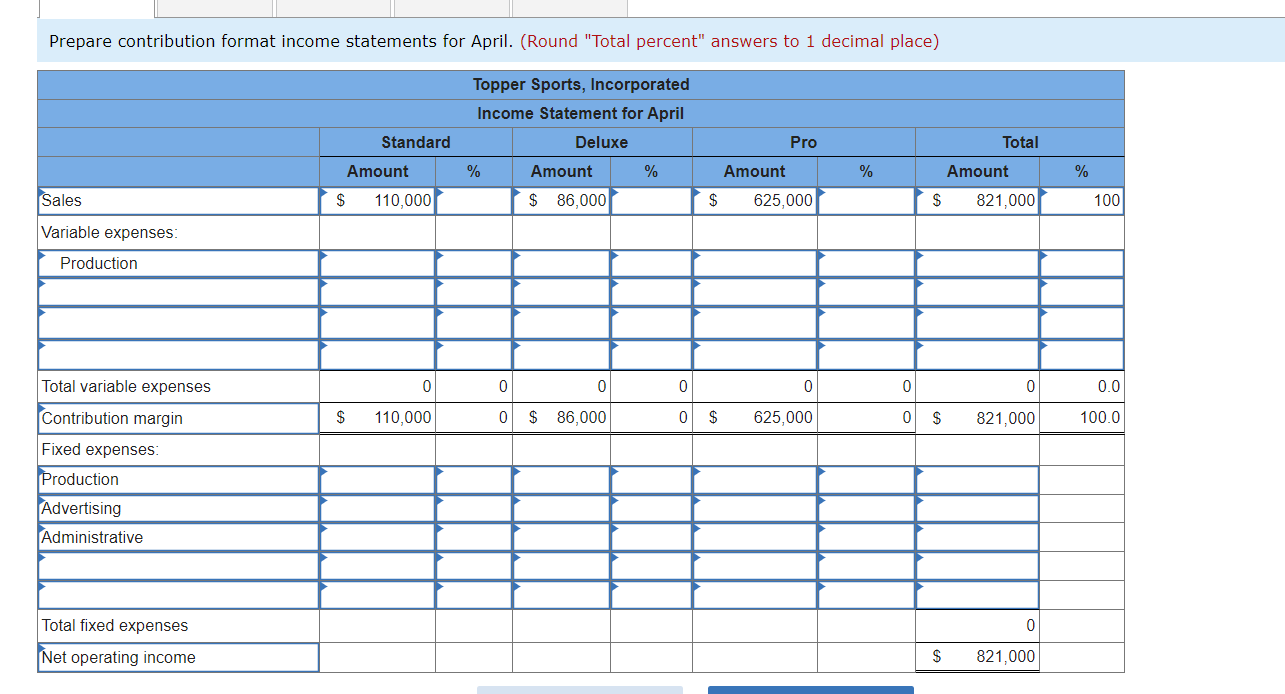Click the Standard Contribution margin value 110,000
Image resolution: width=1285 pixels, height=694 pixels.
(403, 417)
